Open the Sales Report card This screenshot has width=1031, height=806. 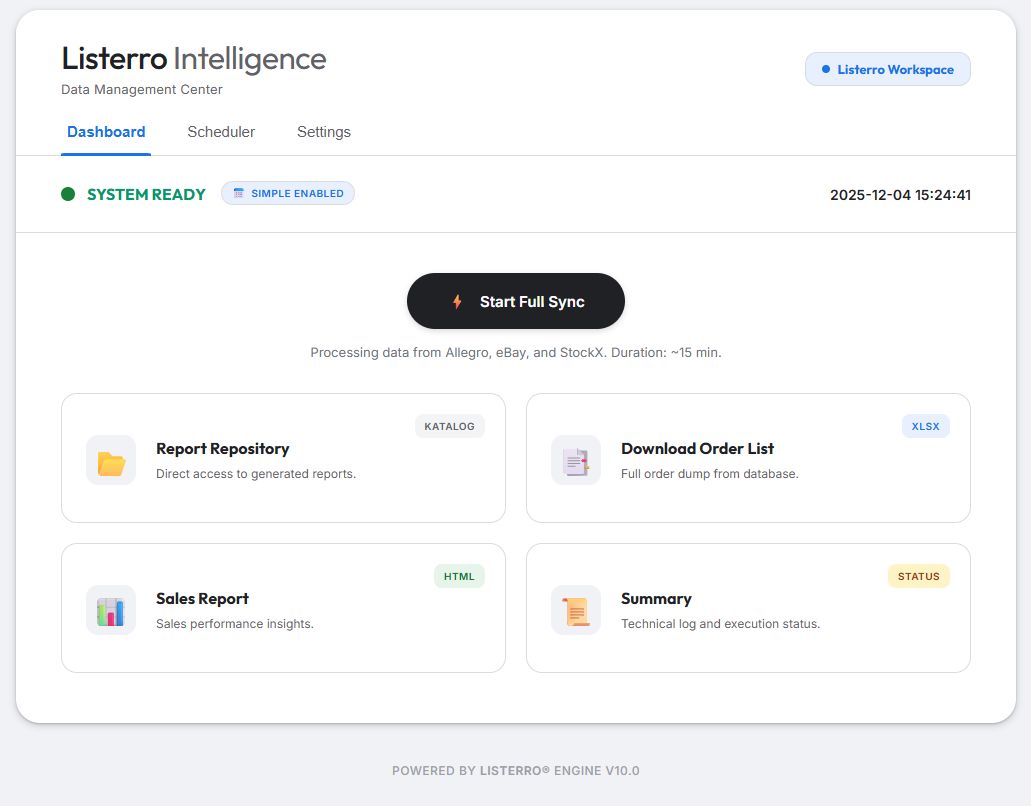point(283,607)
